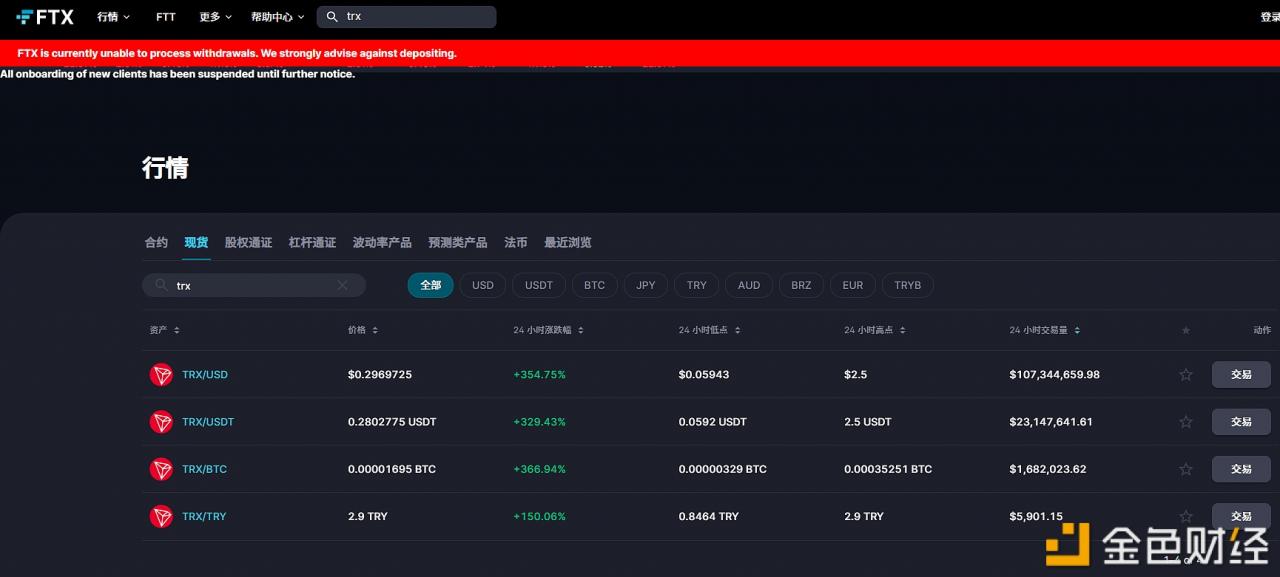Click the favorites star column header

point(1186,330)
